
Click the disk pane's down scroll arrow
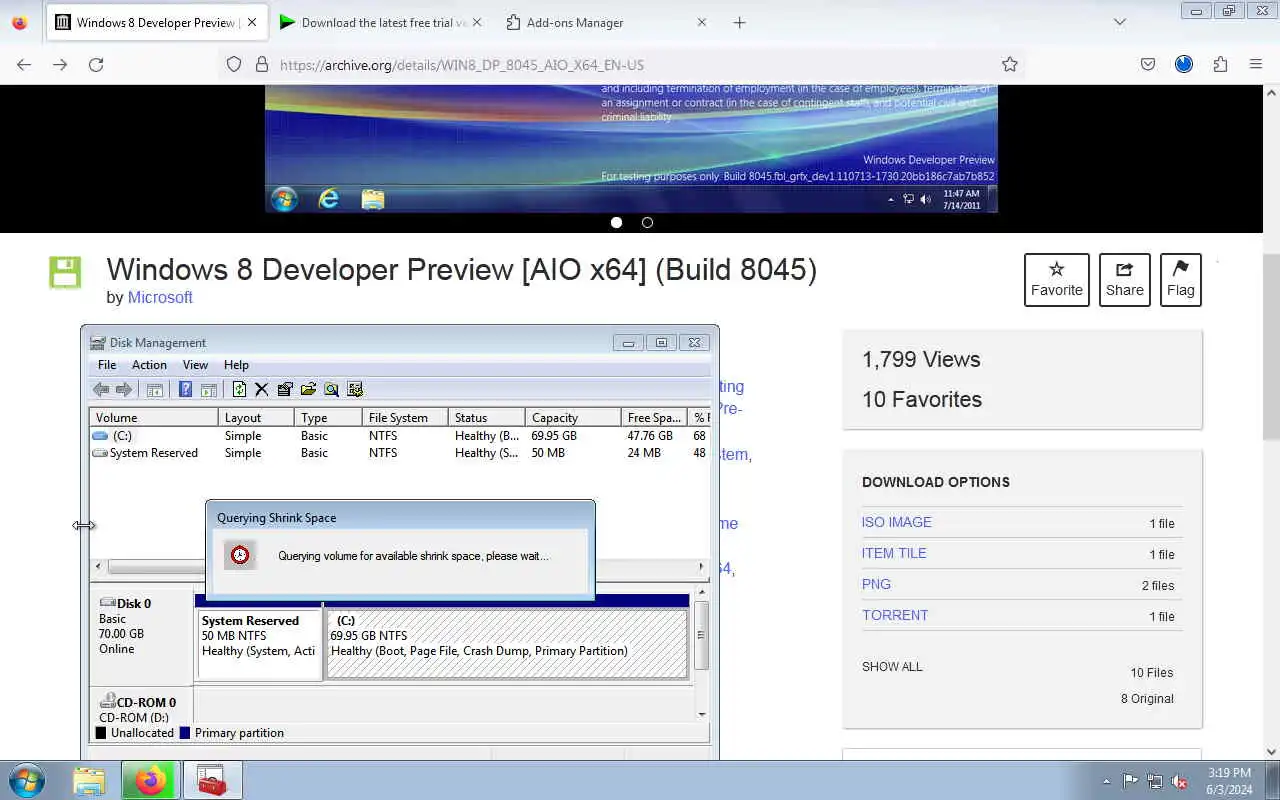702,713
